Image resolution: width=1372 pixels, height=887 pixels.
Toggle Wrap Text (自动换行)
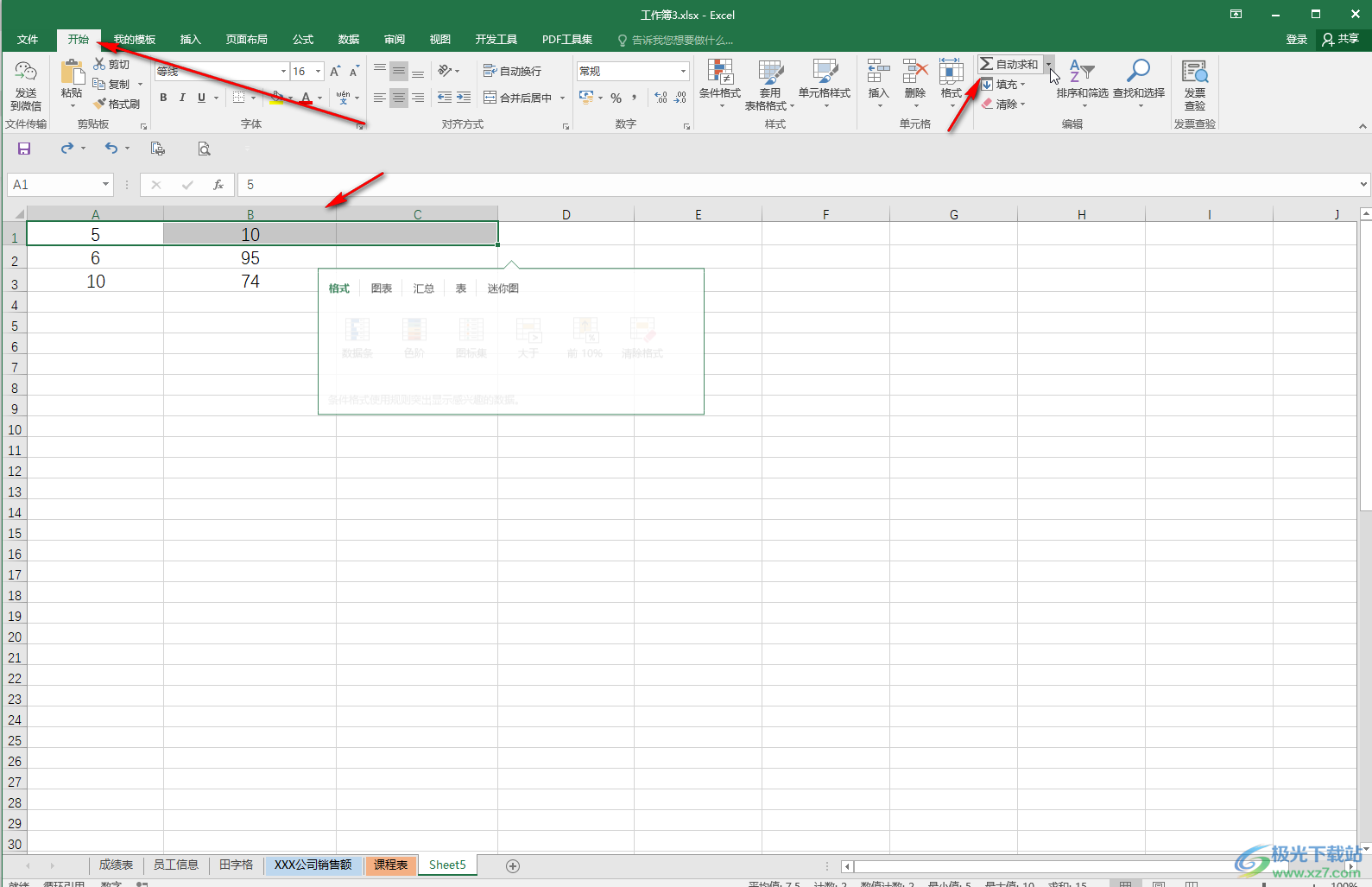[x=512, y=71]
